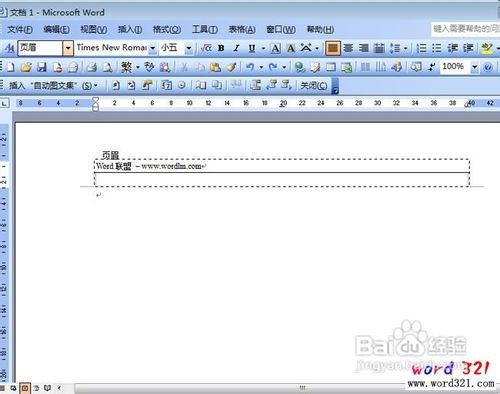This screenshot has height=394, width=500.
Task: Click the Print icon
Action: [x=91, y=67]
